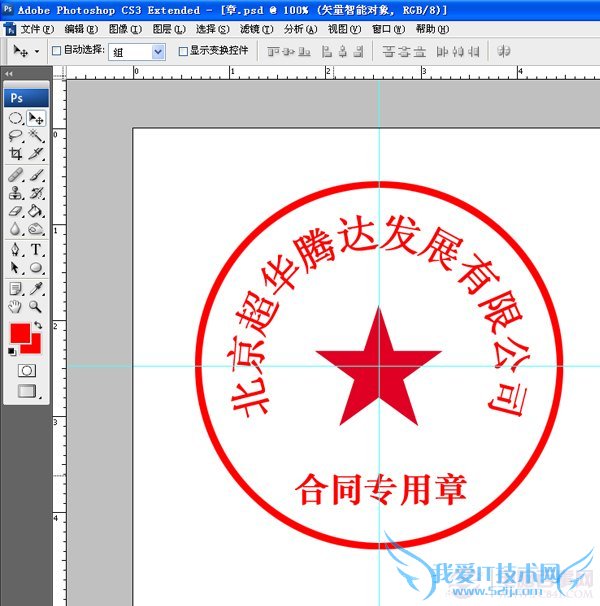This screenshot has width=600, height=606.
Task: Click Distribute Vertical Centers button
Action: point(404,51)
